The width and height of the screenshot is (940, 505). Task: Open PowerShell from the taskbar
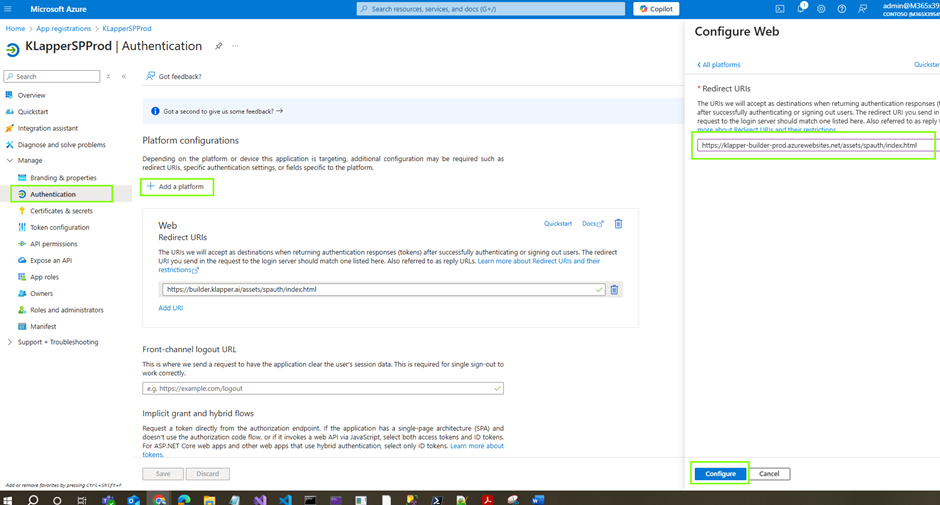click(436, 500)
